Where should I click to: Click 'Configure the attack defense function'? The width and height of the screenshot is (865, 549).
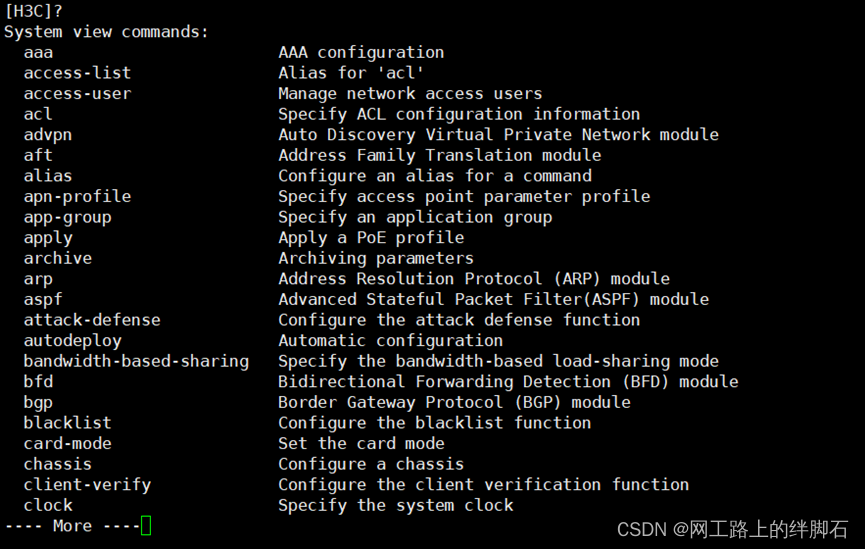[460, 320]
